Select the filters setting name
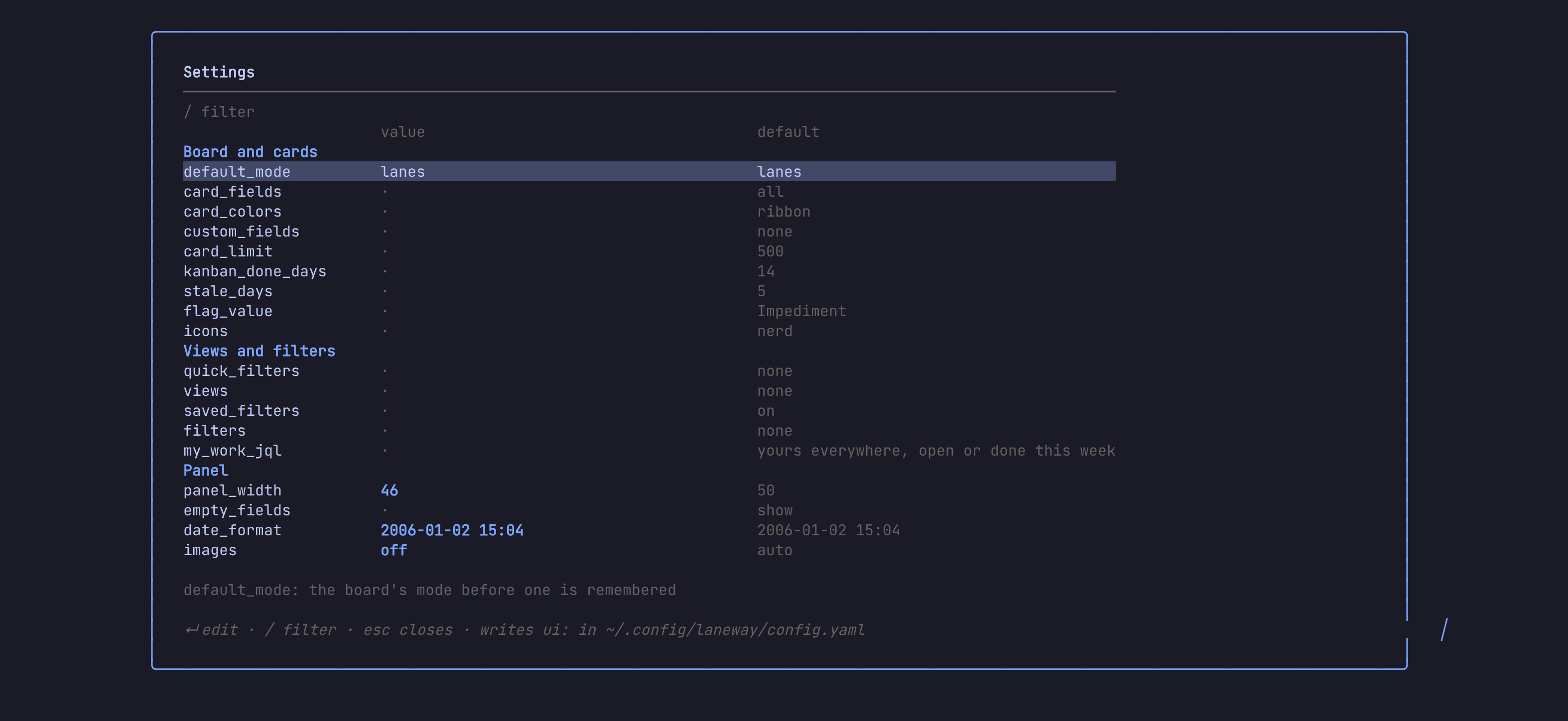1568x721 pixels. tap(214, 431)
